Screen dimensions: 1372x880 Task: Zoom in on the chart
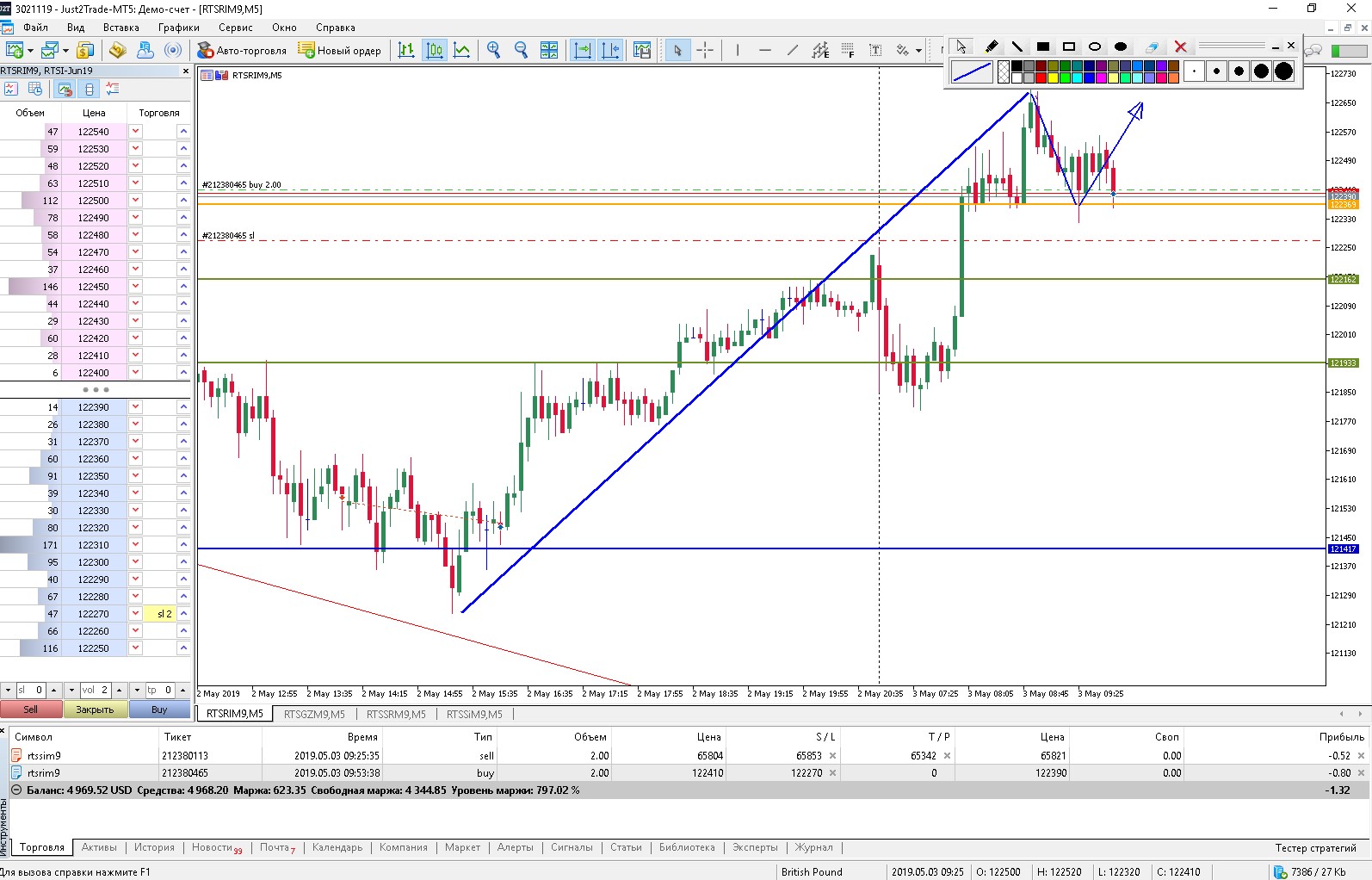(x=493, y=50)
